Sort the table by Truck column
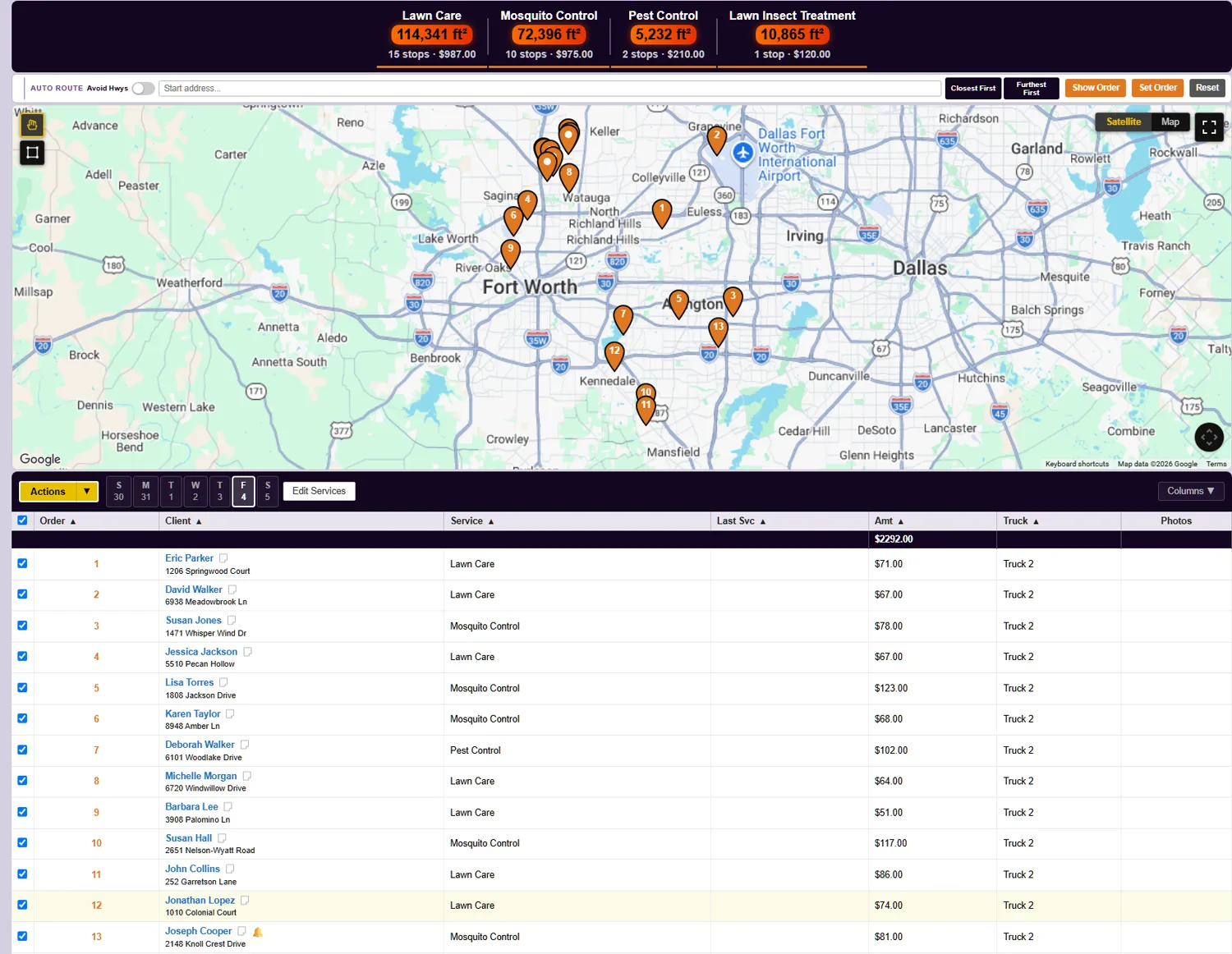Image resolution: width=1232 pixels, height=954 pixels. click(x=1021, y=521)
